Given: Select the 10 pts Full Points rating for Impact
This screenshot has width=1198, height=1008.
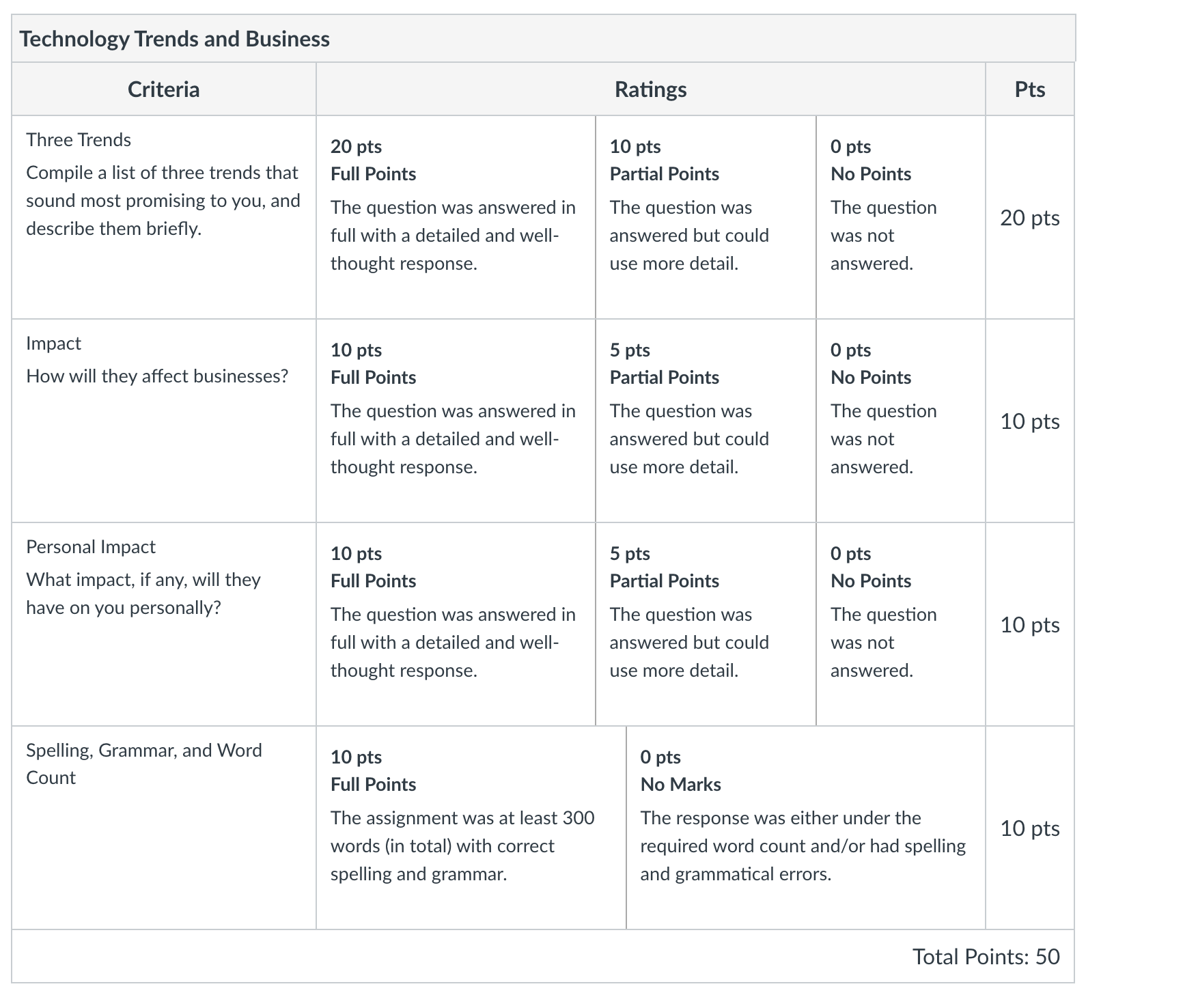Looking at the screenshot, I should [456, 421].
